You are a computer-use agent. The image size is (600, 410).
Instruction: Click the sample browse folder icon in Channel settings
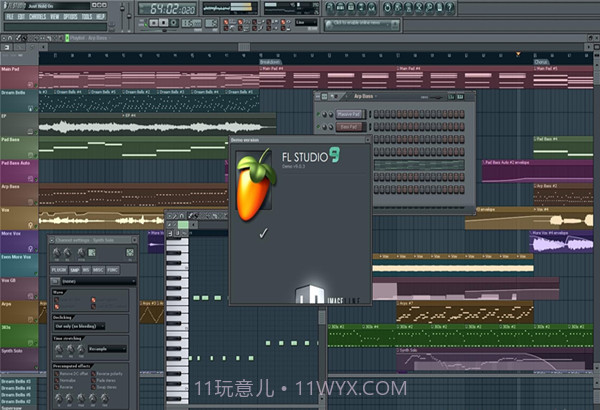(x=54, y=281)
